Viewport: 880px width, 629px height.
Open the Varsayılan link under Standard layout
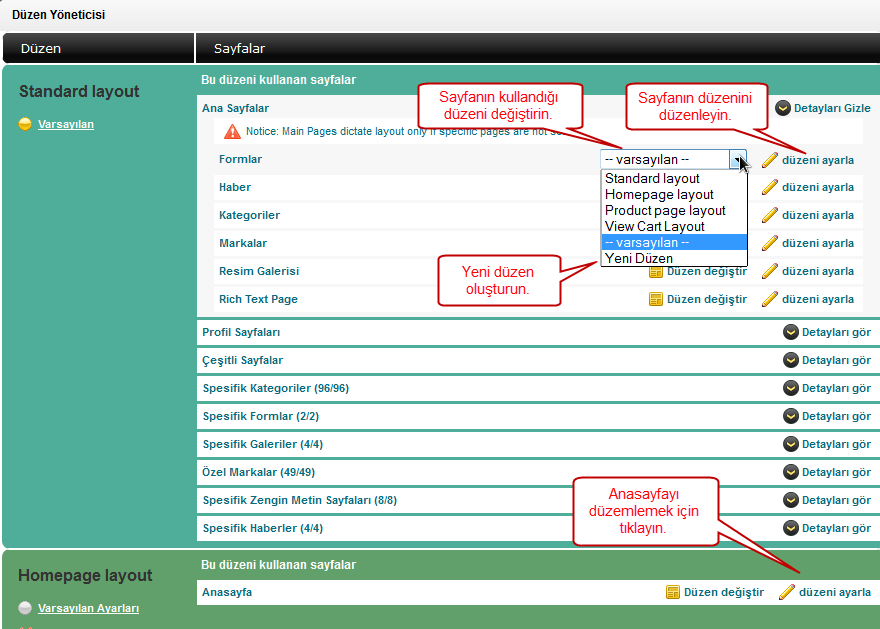pyautogui.click(x=66, y=124)
